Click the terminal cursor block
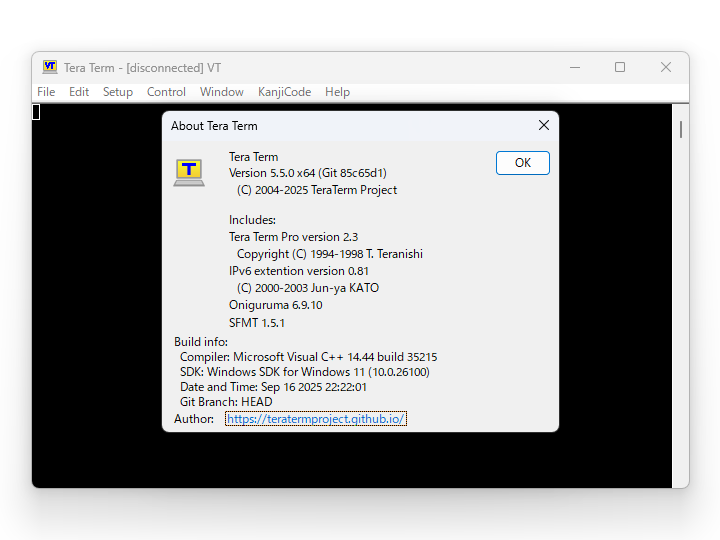This screenshot has height=540, width=720. (36, 112)
